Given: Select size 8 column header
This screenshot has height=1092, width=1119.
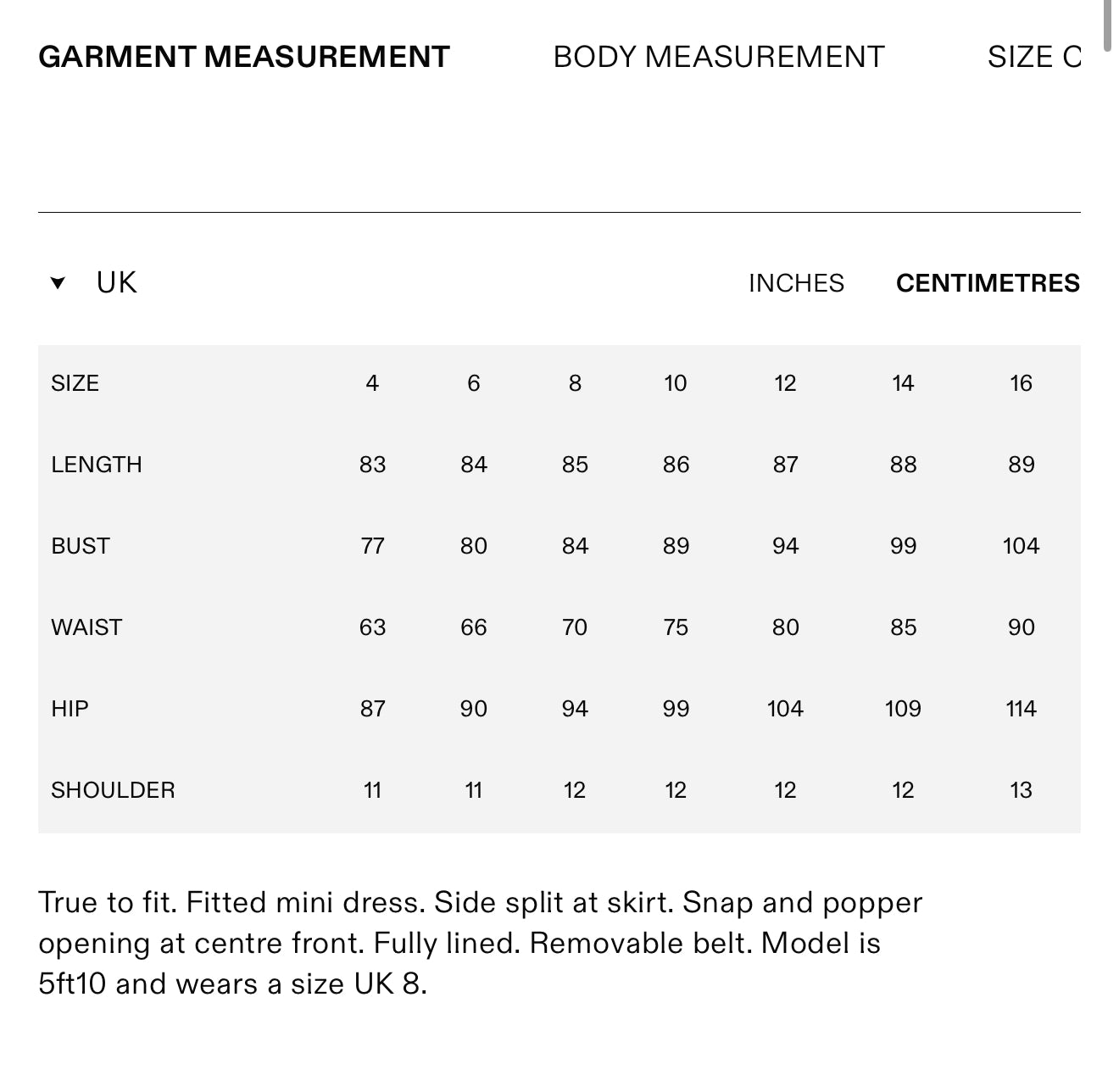Looking at the screenshot, I should pos(575,383).
